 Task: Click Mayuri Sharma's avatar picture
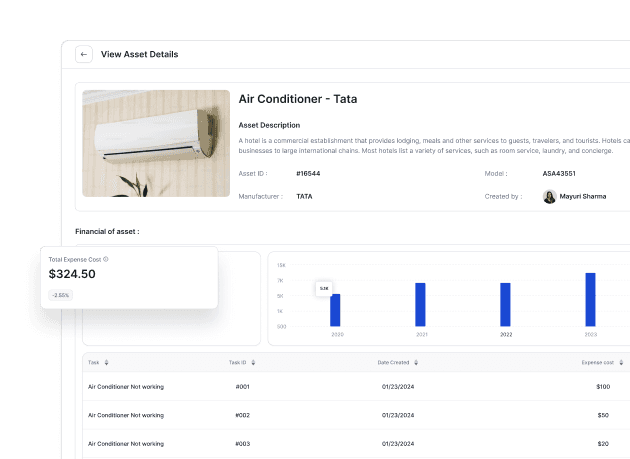[549, 197]
